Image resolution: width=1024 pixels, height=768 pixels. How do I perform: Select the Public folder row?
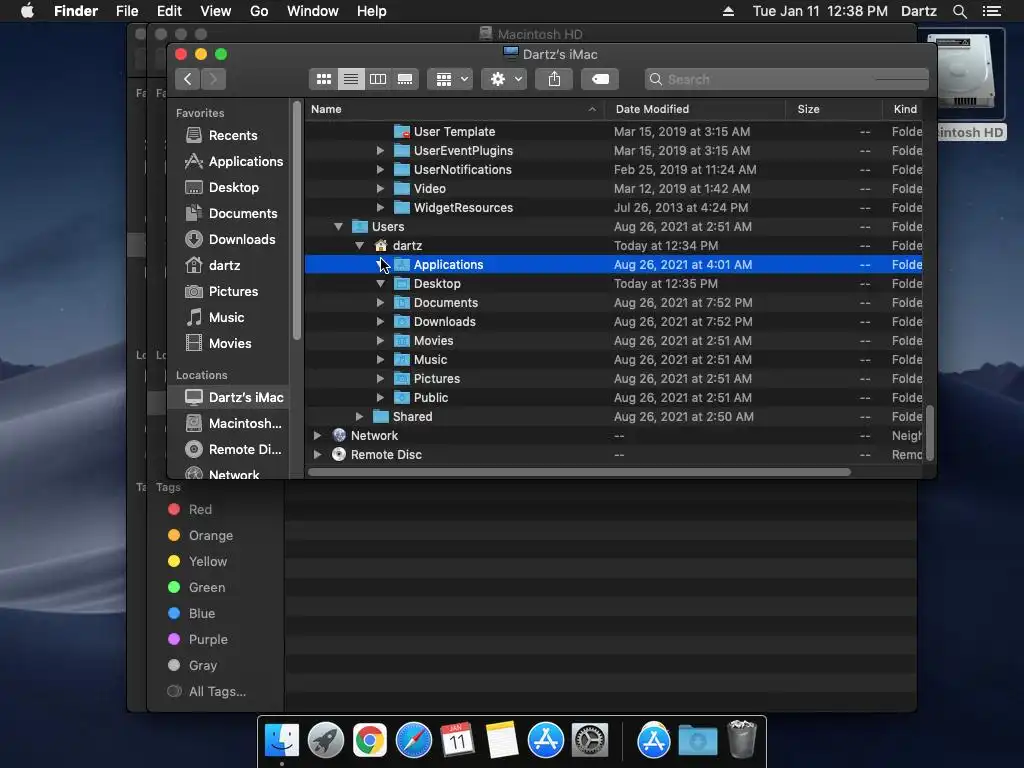coord(614,398)
